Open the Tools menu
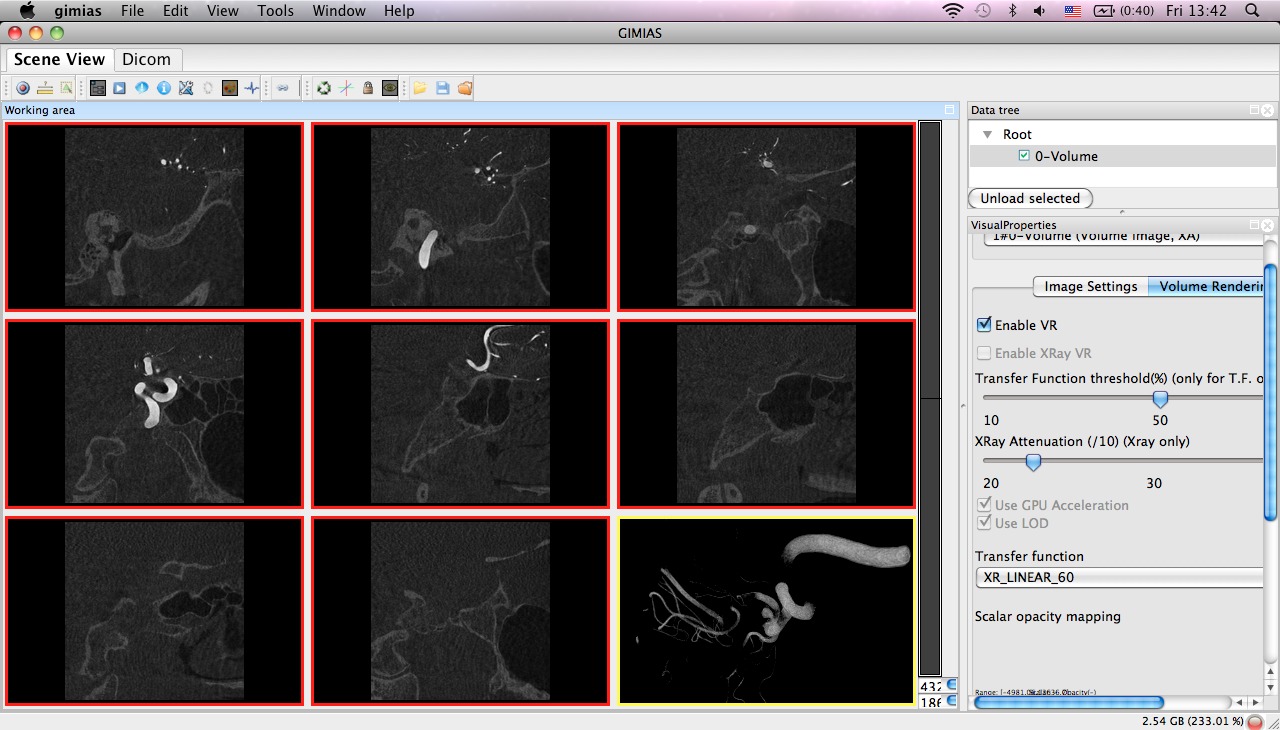The image size is (1280, 730). (275, 11)
